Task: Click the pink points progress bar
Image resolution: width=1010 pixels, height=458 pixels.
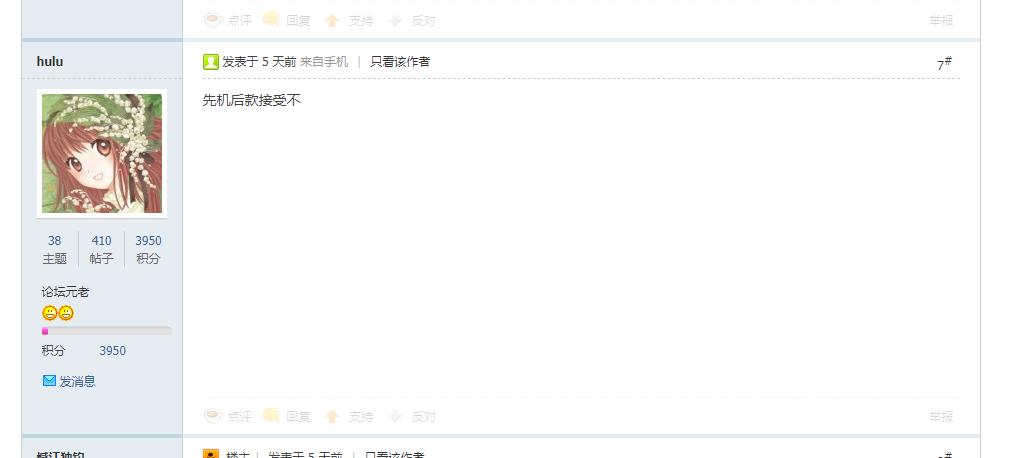Action: [x=106, y=331]
